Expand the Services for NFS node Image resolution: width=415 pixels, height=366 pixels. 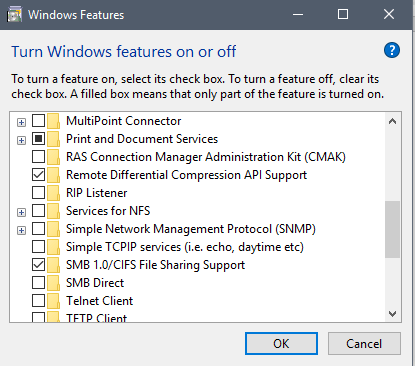[21, 212]
